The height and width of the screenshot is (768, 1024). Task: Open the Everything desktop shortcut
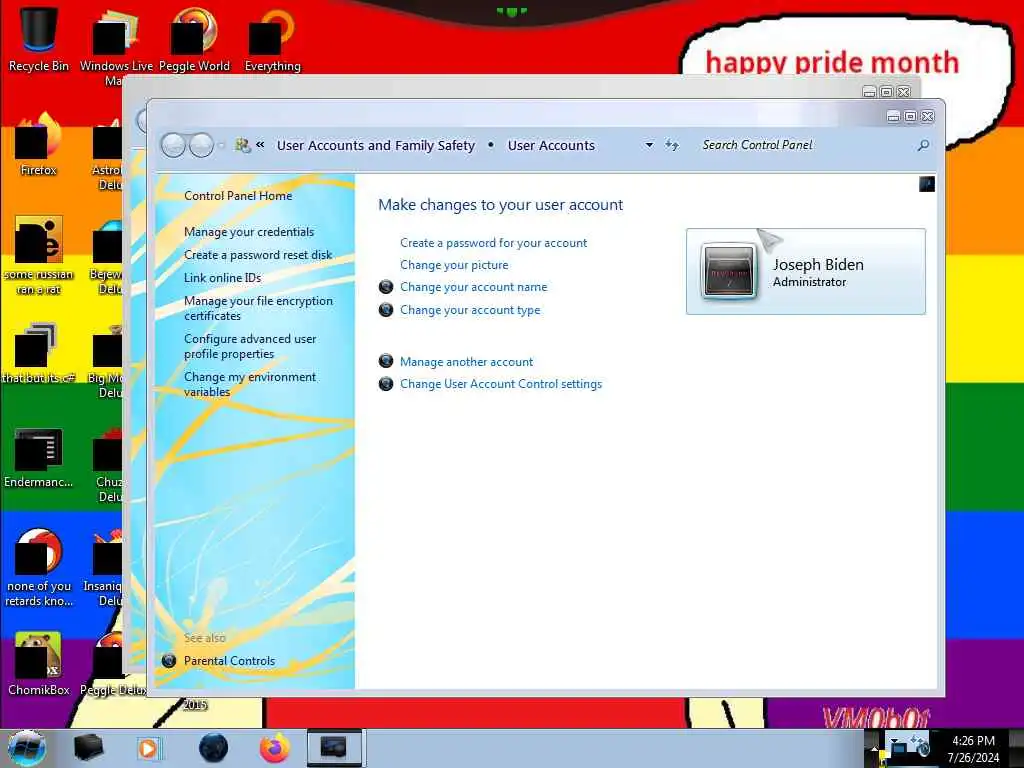click(x=272, y=38)
